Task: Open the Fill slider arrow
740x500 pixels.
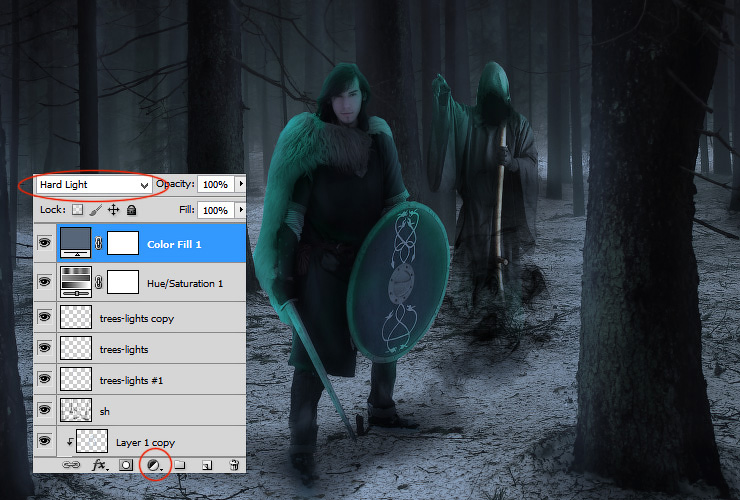Action: (241, 209)
